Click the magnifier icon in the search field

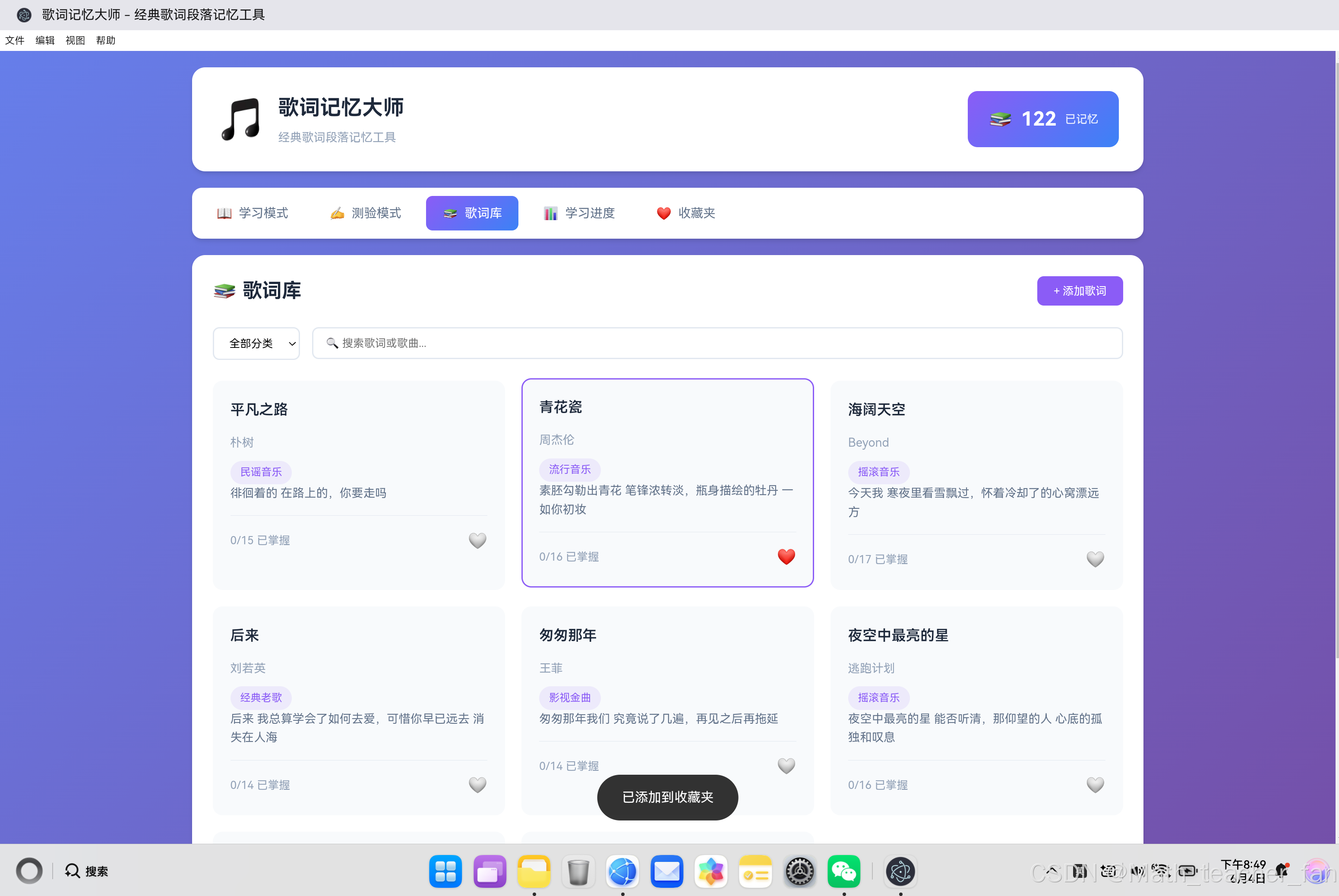pyautogui.click(x=332, y=343)
